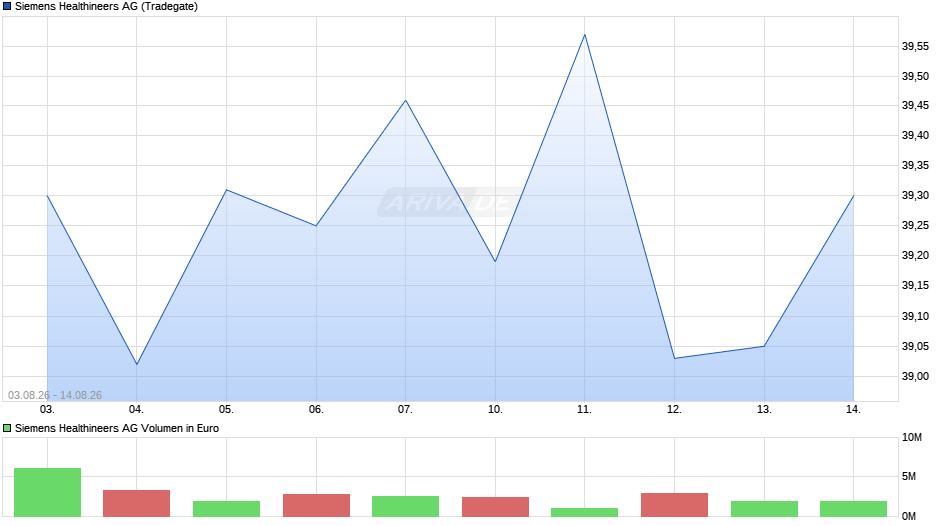Click the green volume bar for the 14.

[x=854, y=509]
